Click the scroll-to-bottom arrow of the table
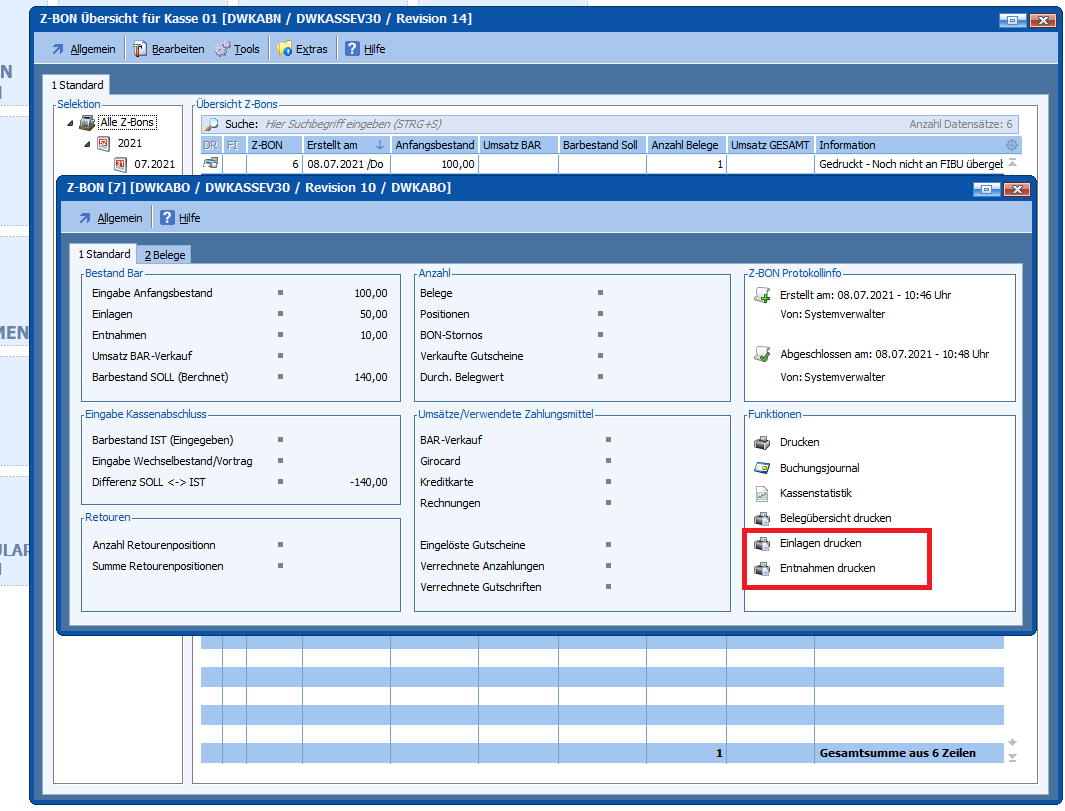1065x811 pixels. (1012, 758)
